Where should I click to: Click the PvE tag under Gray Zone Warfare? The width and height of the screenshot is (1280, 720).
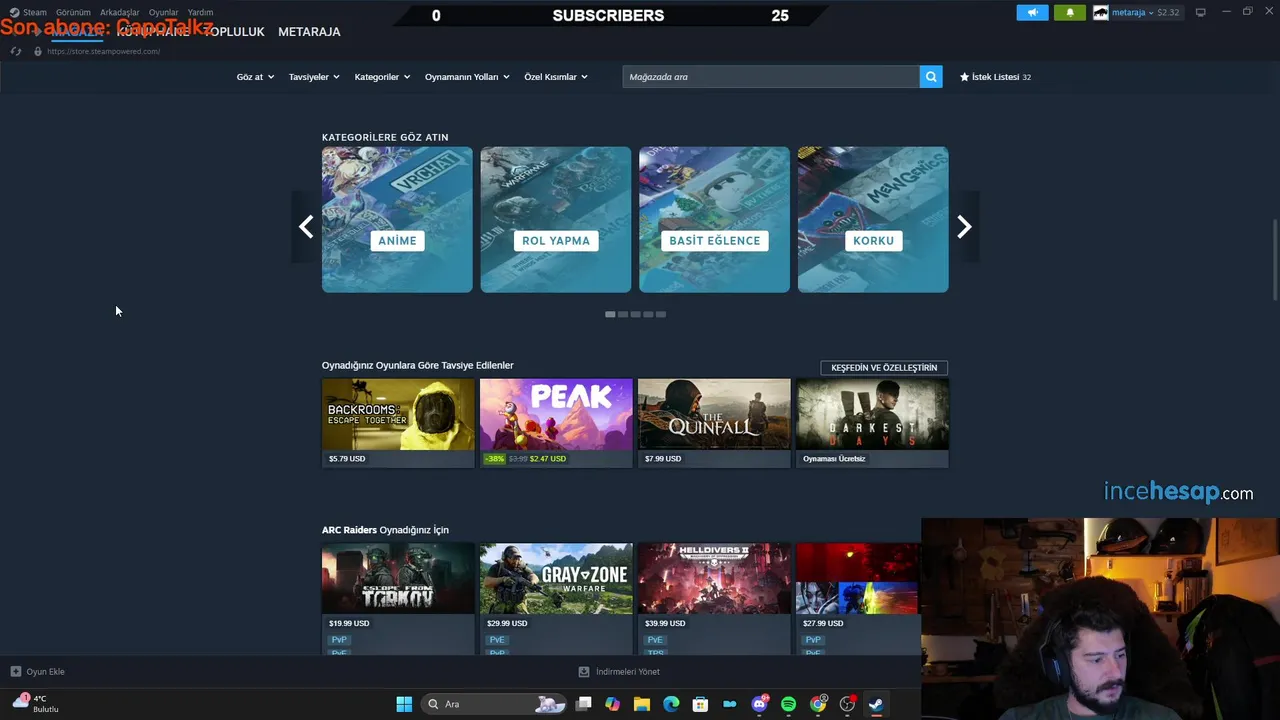point(497,640)
